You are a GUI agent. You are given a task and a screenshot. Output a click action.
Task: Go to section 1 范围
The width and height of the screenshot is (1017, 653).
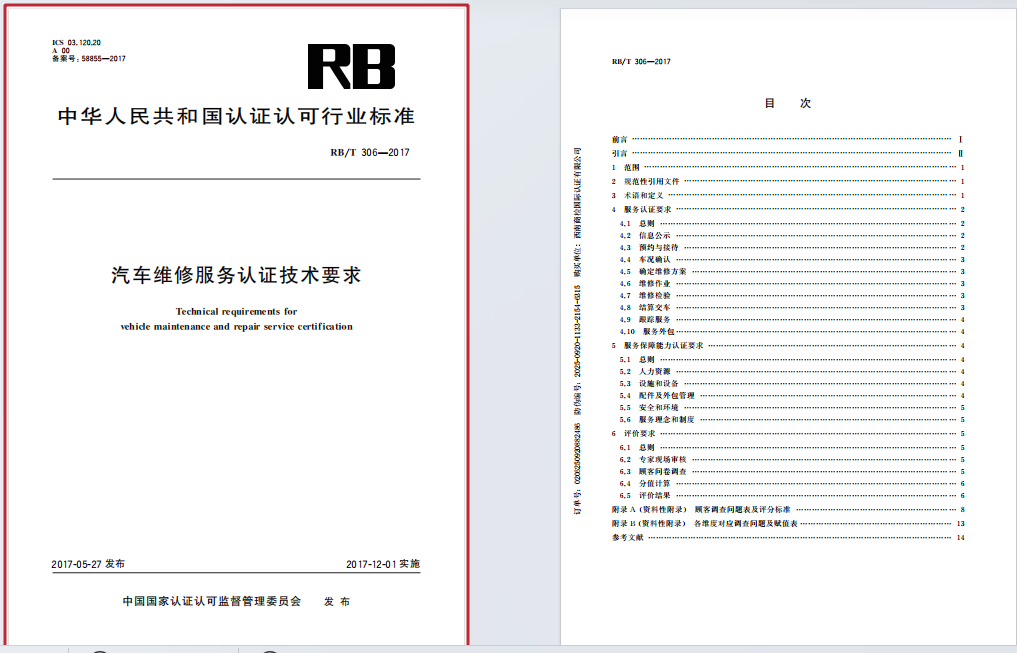coord(787,167)
